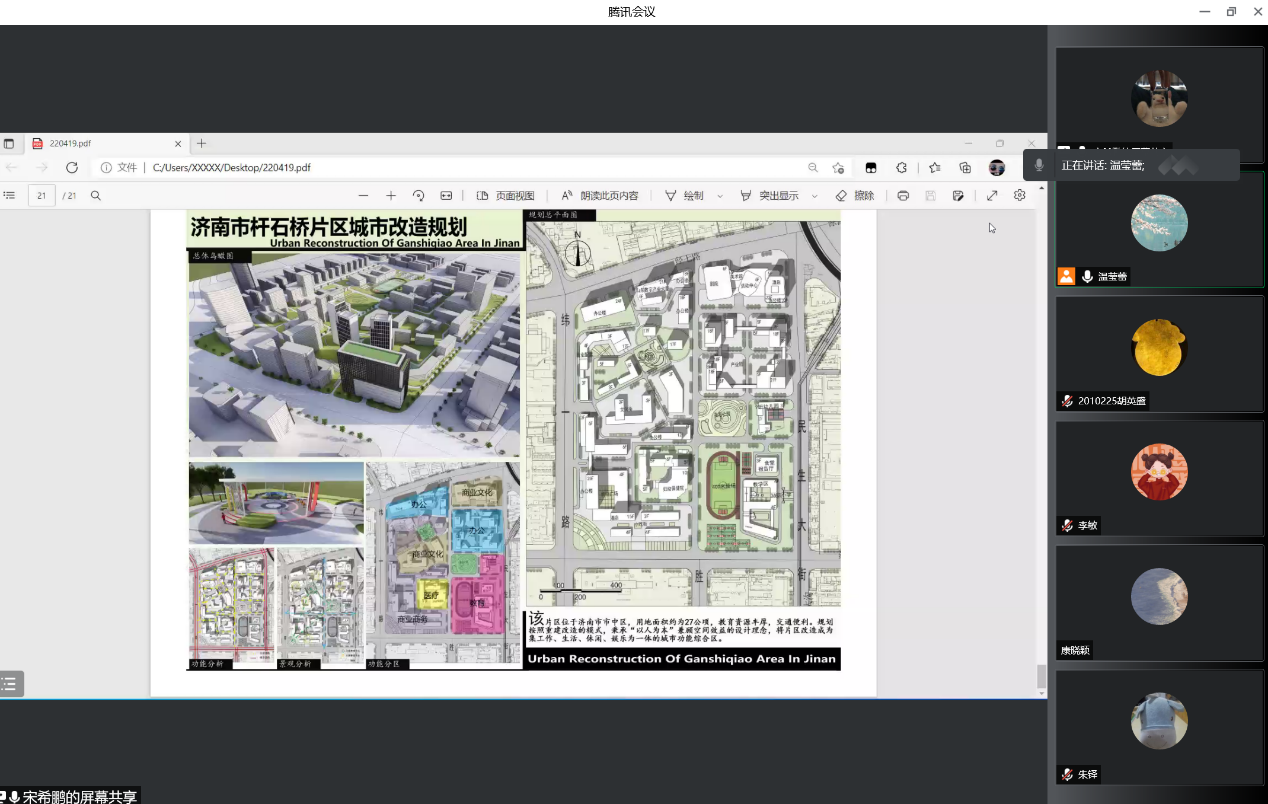
Task: Select the 擦除 eraser tool
Action: [x=855, y=196]
